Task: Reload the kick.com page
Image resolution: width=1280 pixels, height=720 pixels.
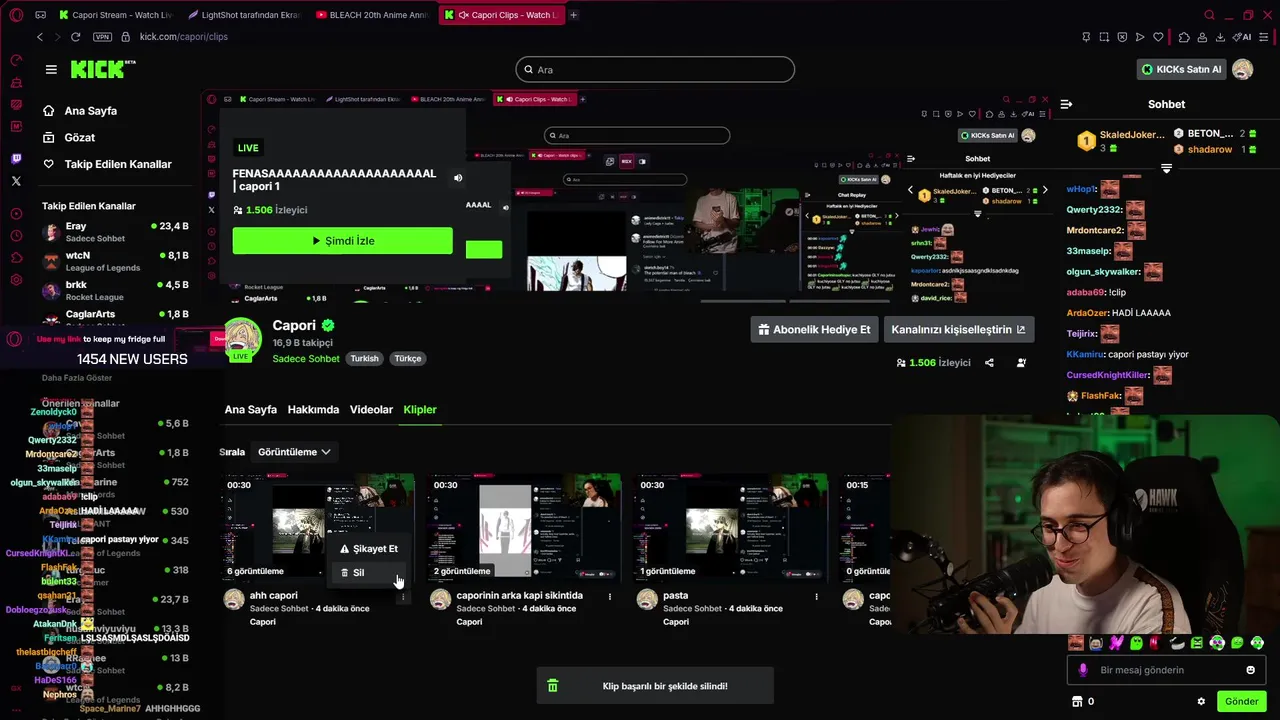Action: click(x=75, y=37)
